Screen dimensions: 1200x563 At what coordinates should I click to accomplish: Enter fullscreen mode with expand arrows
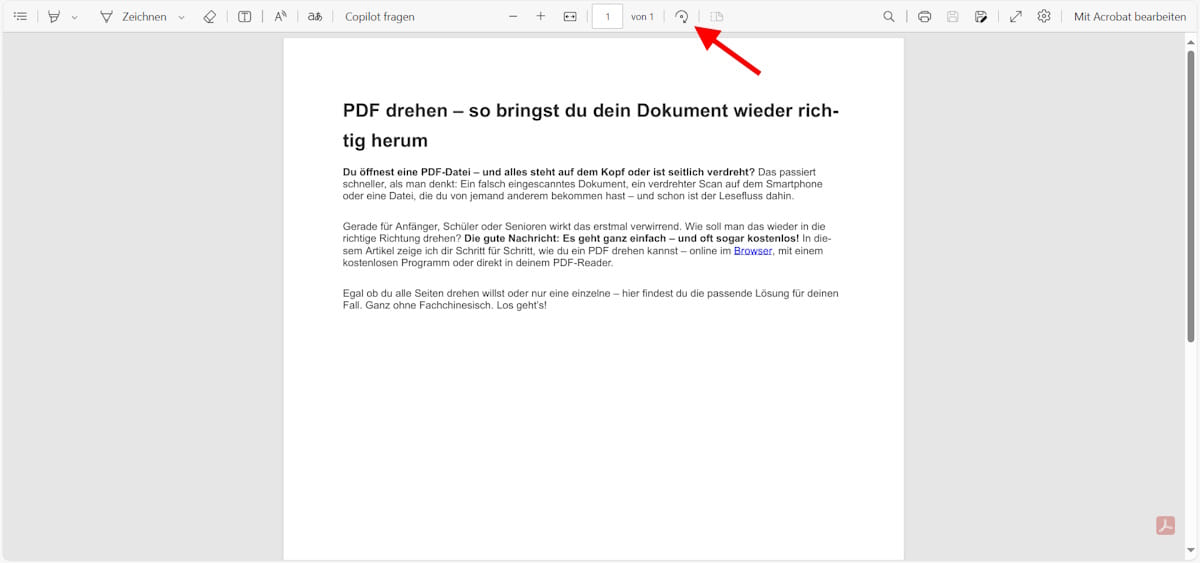pos(1016,17)
